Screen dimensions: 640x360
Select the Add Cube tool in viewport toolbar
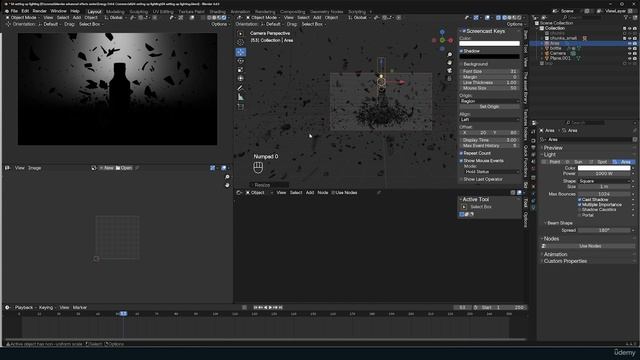[x=240, y=107]
